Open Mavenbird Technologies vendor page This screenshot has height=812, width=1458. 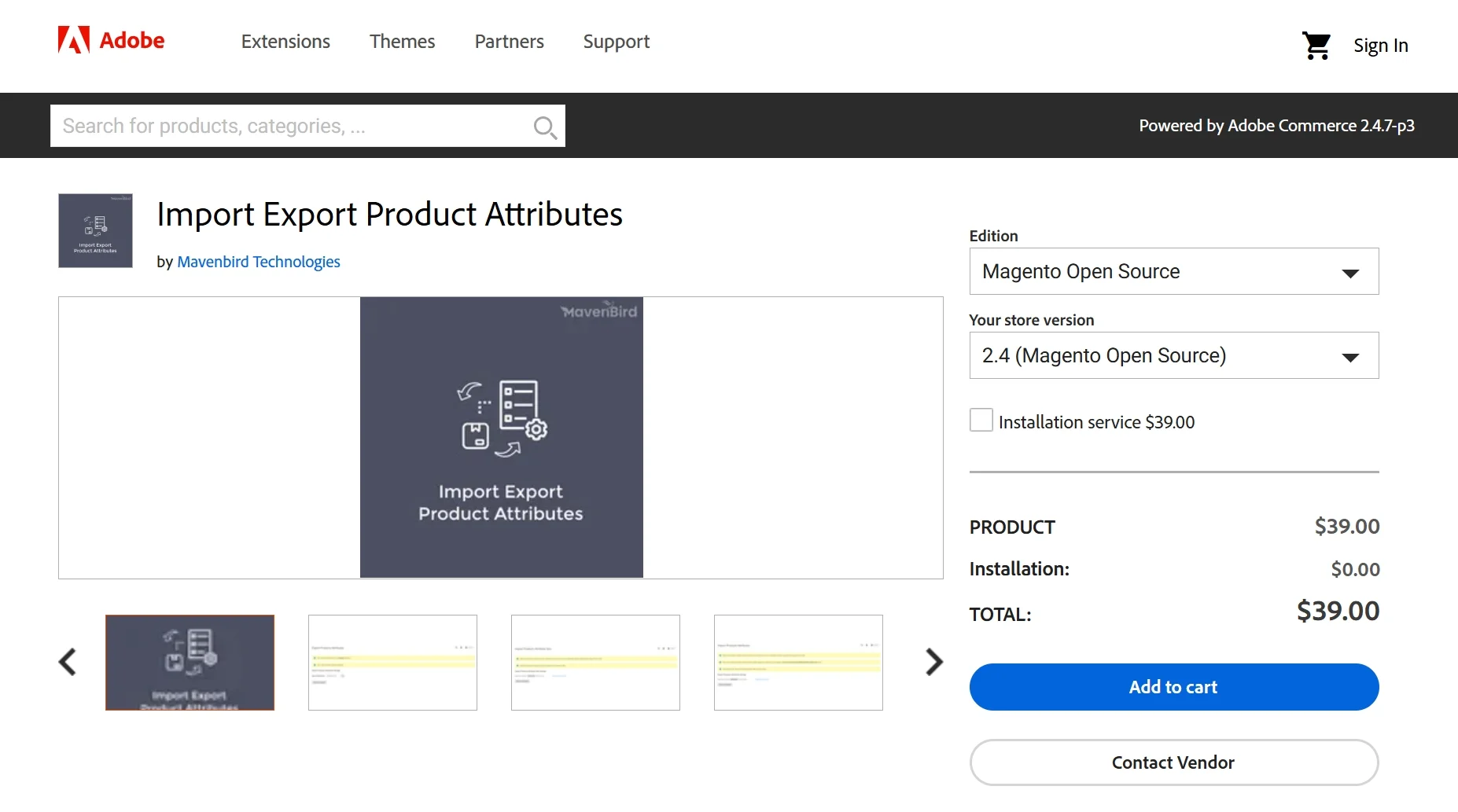(x=259, y=262)
